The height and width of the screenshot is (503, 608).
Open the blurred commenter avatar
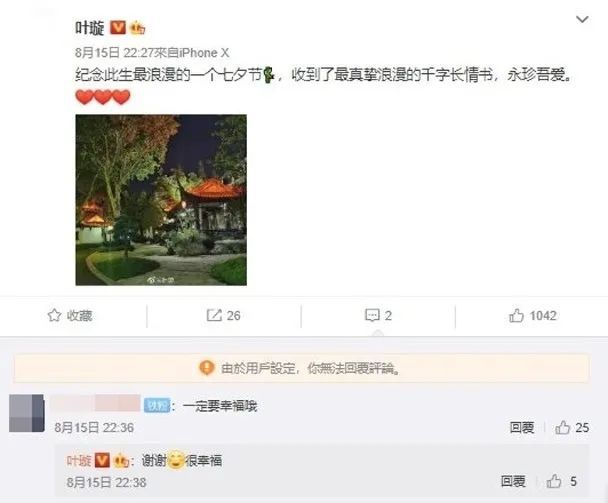pos(26,413)
